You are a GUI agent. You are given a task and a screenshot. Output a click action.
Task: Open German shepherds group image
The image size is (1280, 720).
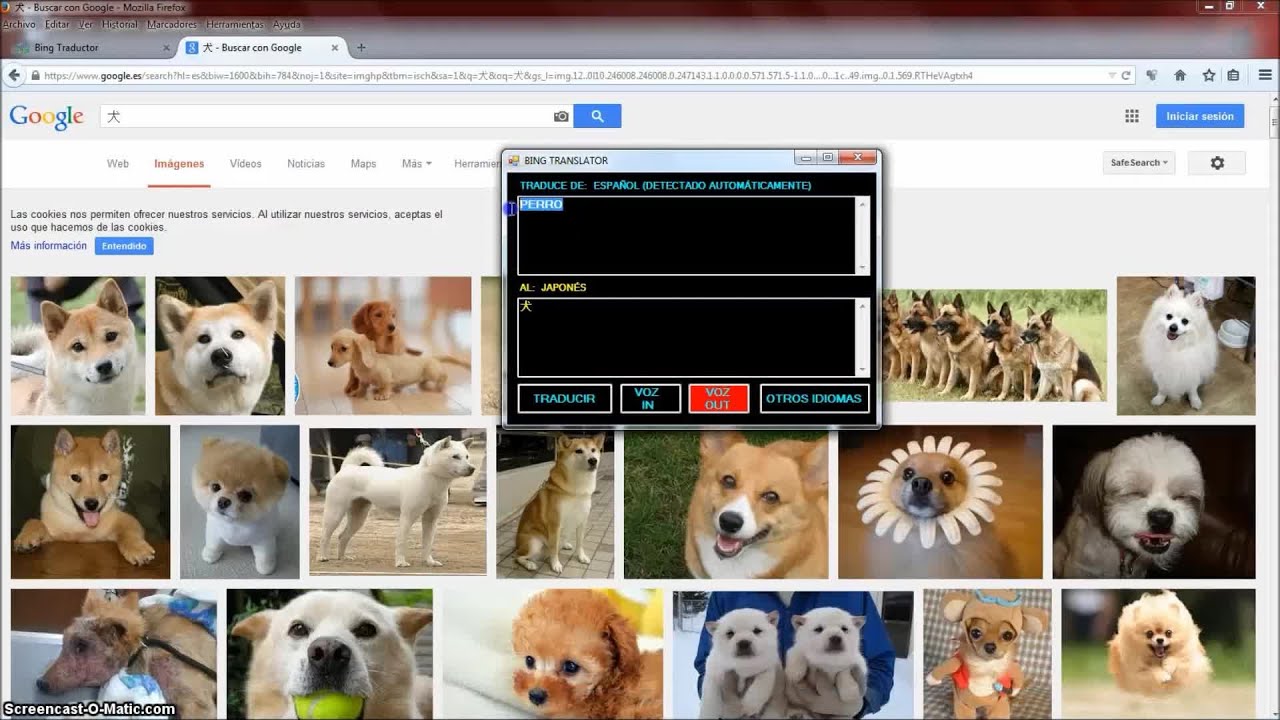993,346
